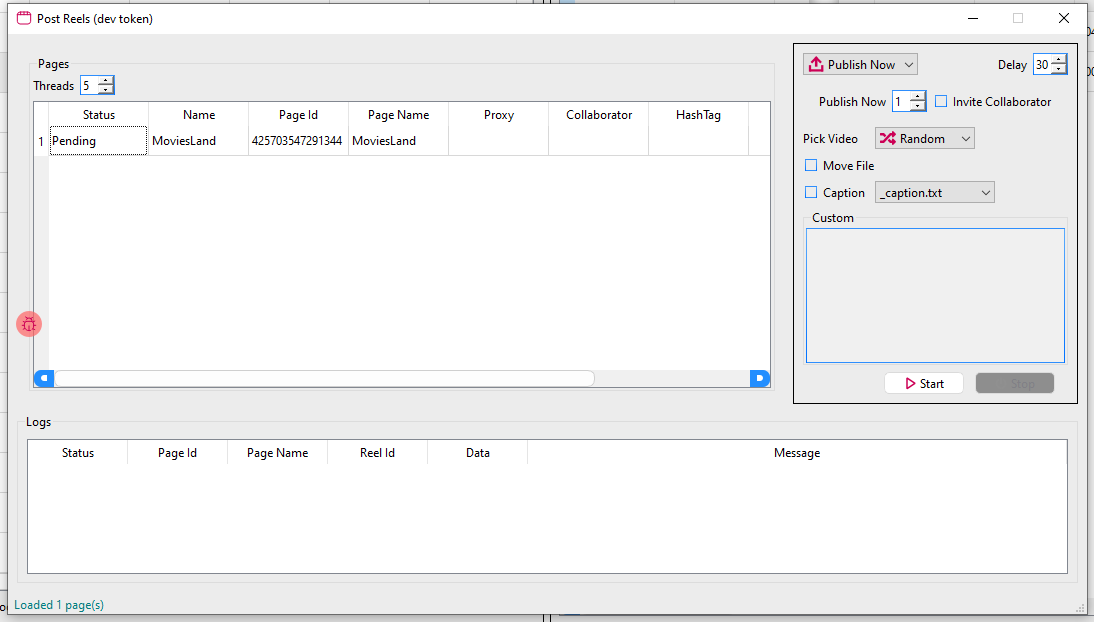Click the right blue scroll arrow below the table
The height and width of the screenshot is (622, 1094).
pos(760,378)
